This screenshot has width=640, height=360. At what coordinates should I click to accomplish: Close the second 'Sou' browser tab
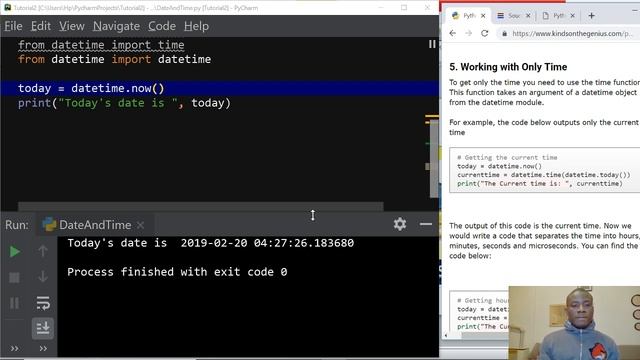click(528, 16)
